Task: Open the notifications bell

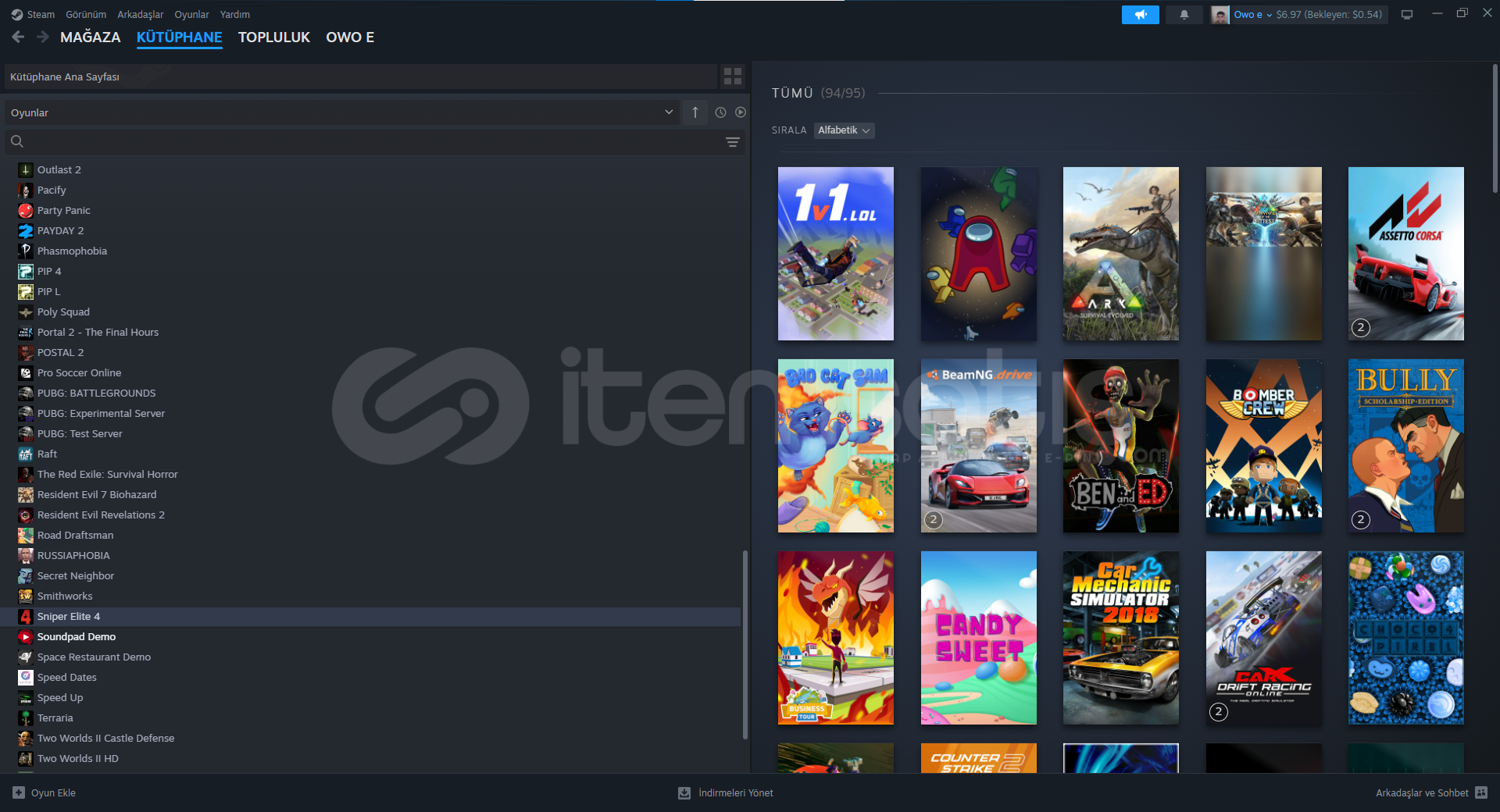Action: coord(1184,15)
